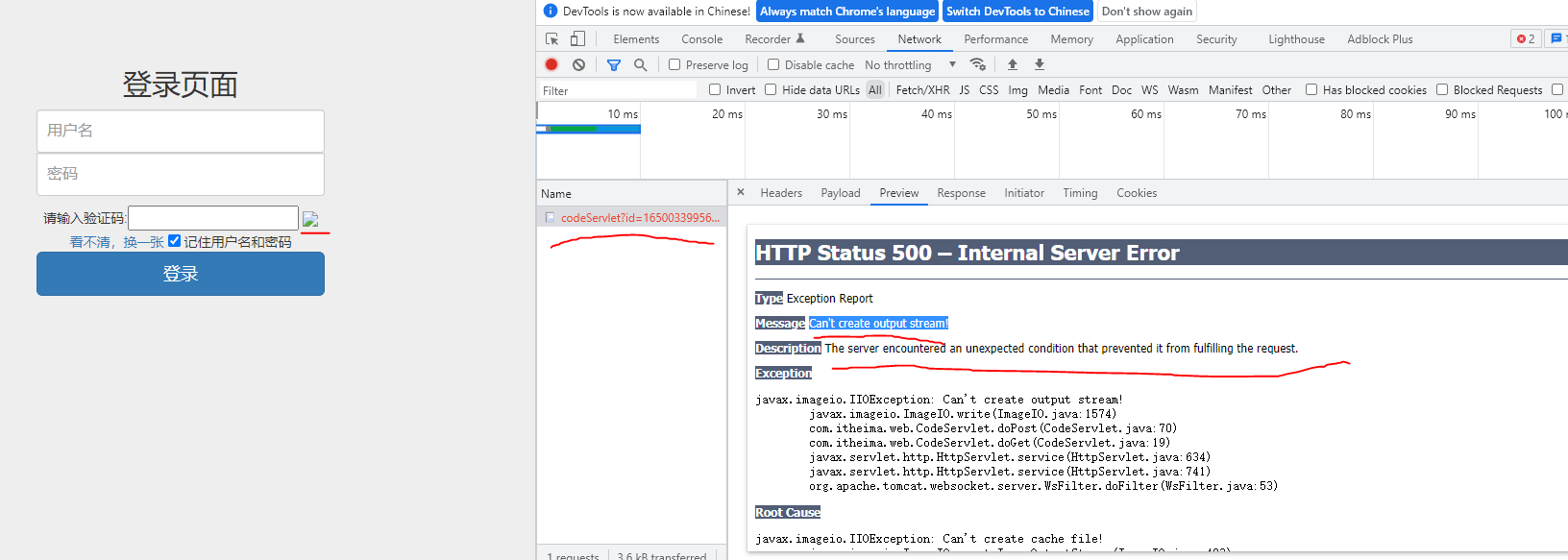The image size is (1568, 560).
Task: Open the Sources tab
Action: point(855,39)
